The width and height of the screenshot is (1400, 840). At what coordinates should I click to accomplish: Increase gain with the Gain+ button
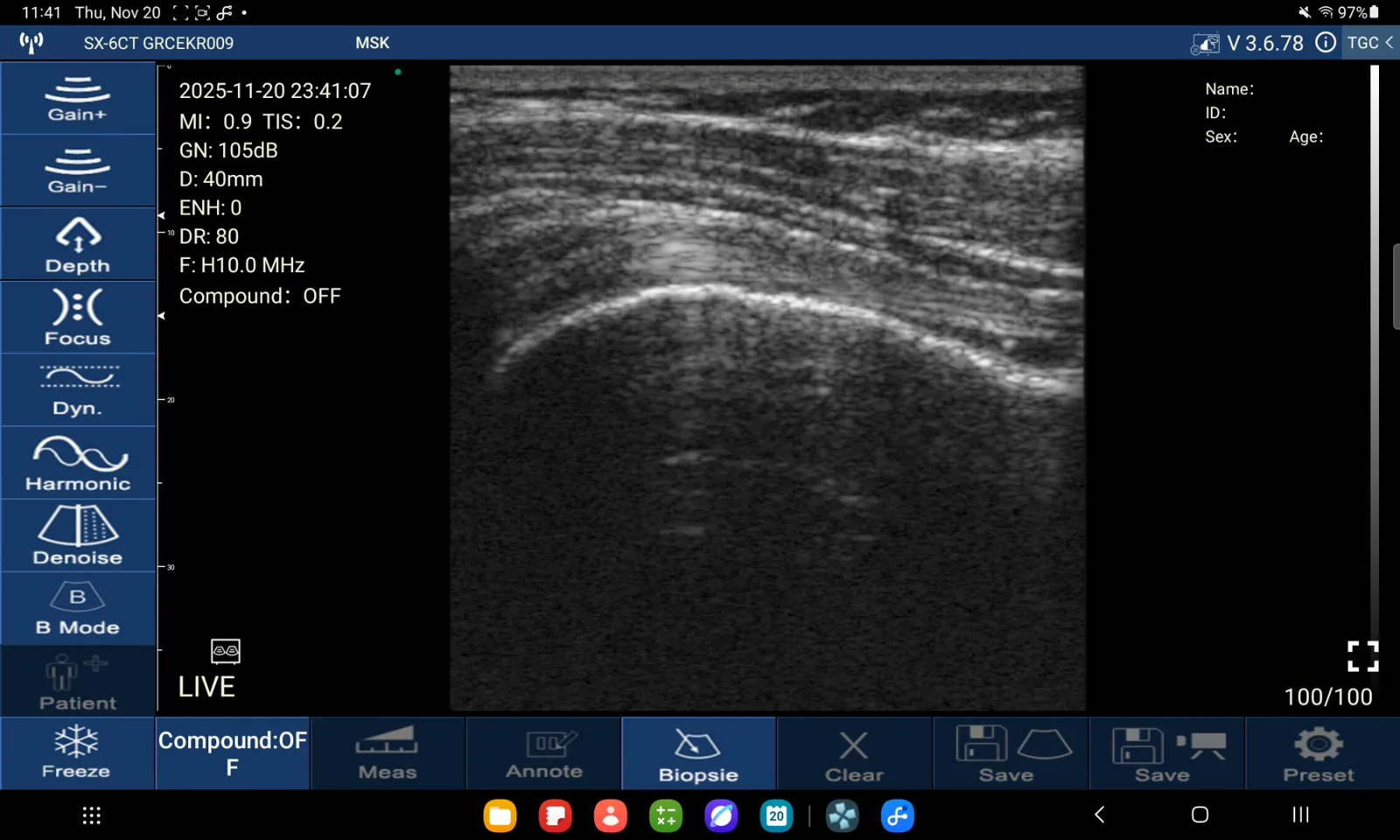[x=78, y=99]
